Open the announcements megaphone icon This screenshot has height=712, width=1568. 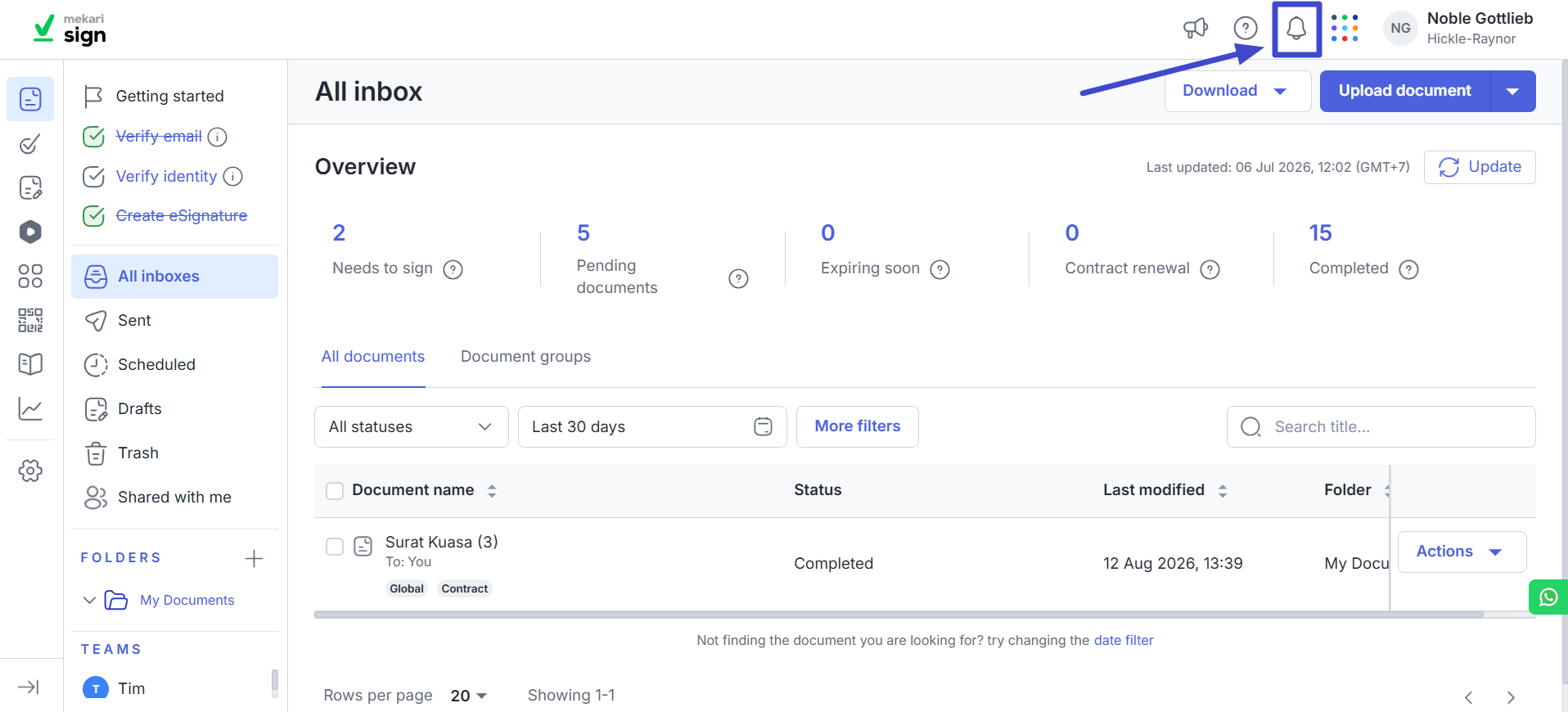pyautogui.click(x=1196, y=29)
